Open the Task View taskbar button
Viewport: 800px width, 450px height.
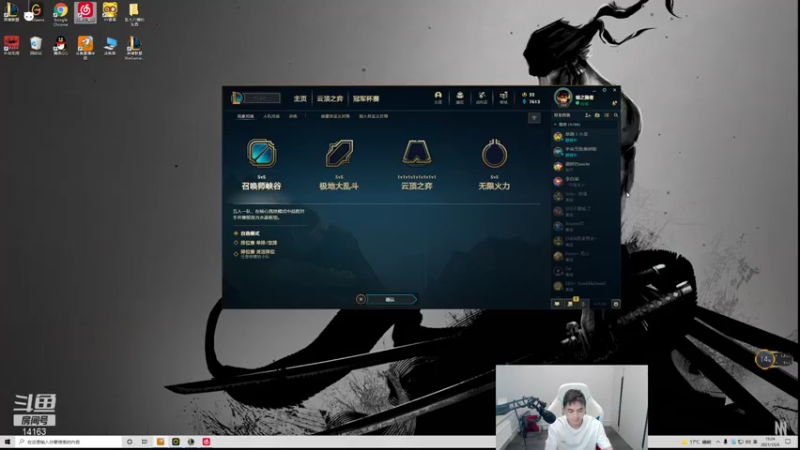pyautogui.click(x=144, y=441)
